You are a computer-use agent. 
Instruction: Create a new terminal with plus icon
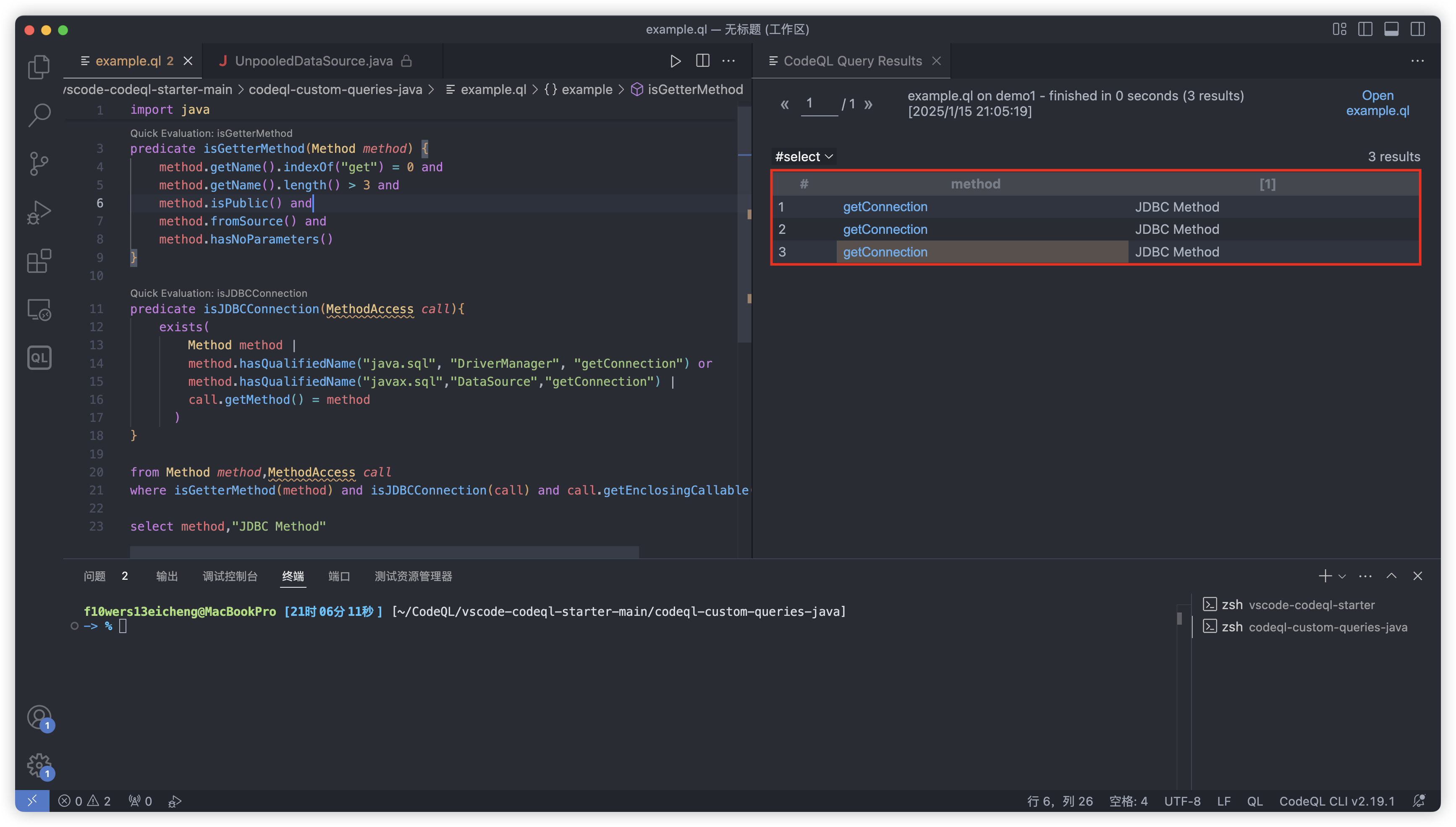pyautogui.click(x=1325, y=576)
